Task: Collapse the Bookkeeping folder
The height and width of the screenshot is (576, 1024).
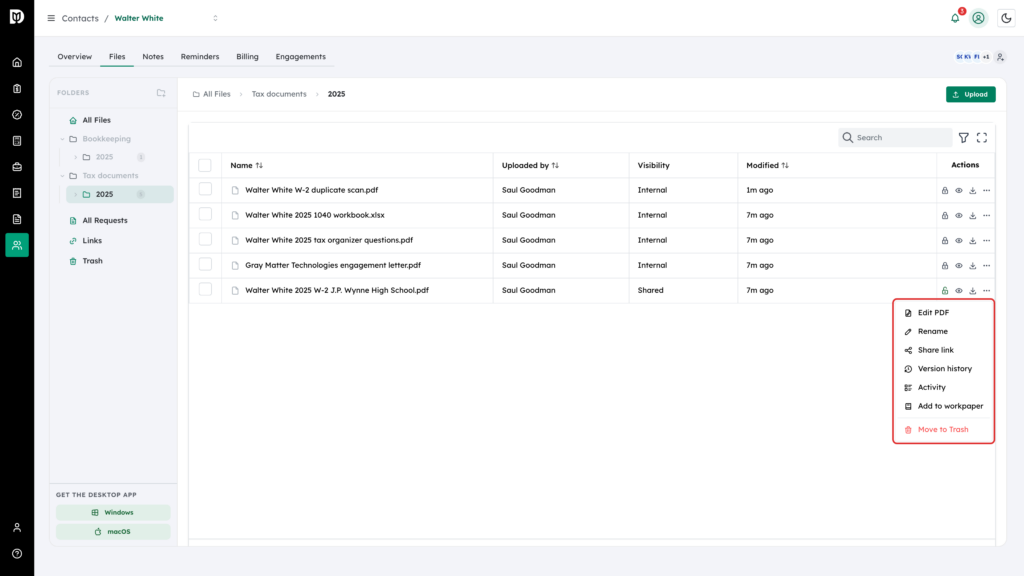Action: (x=63, y=139)
